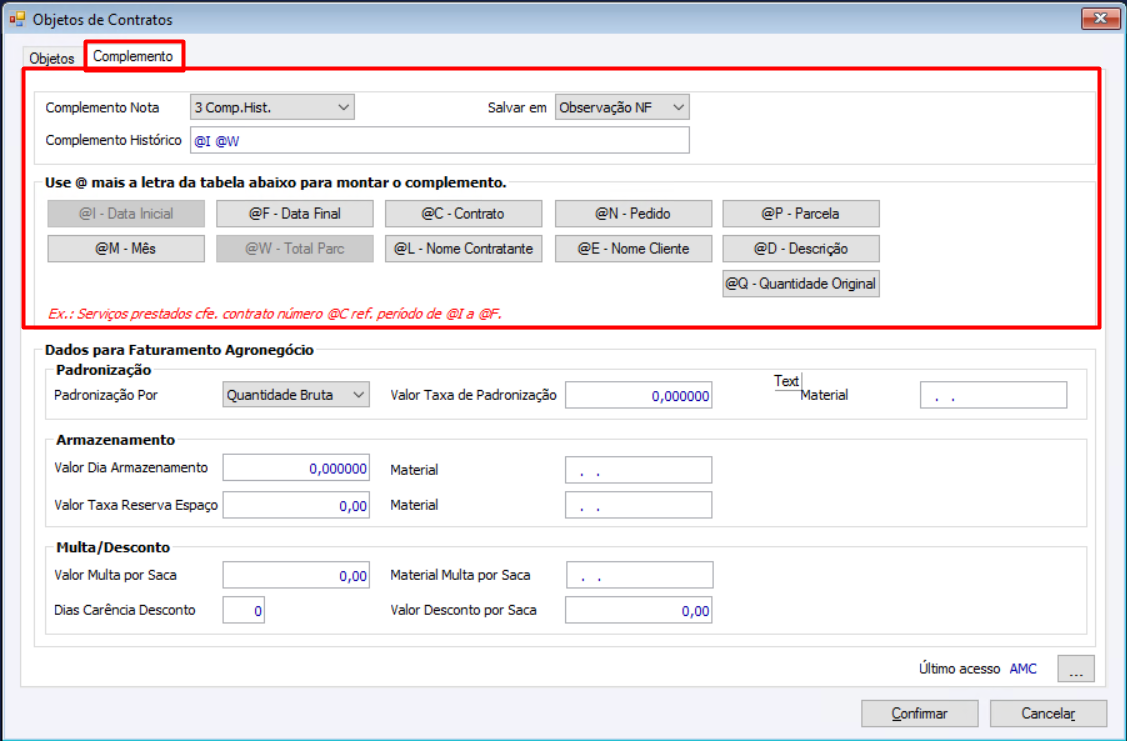The image size is (1127, 741).
Task: Focus the Valor Dia Armazenamento field
Action: coord(296,468)
